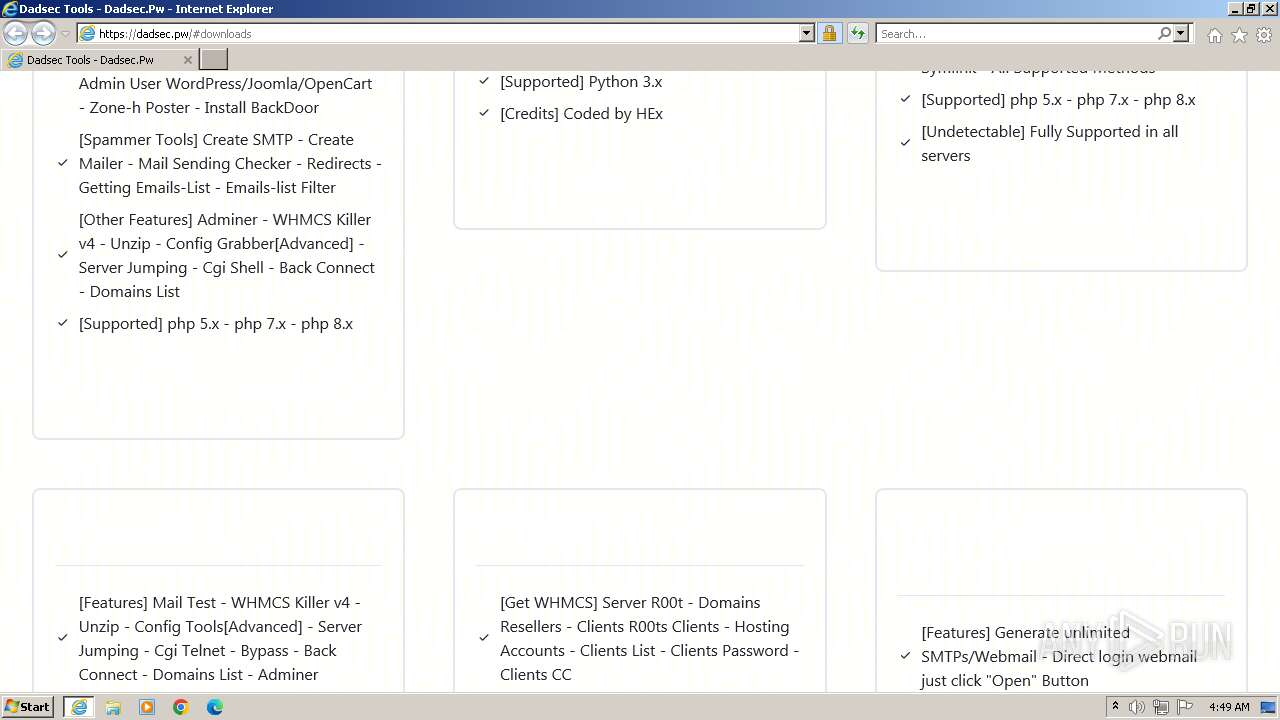1280x720 pixels.
Task: Open the Tools gear icon
Action: [x=1264, y=35]
